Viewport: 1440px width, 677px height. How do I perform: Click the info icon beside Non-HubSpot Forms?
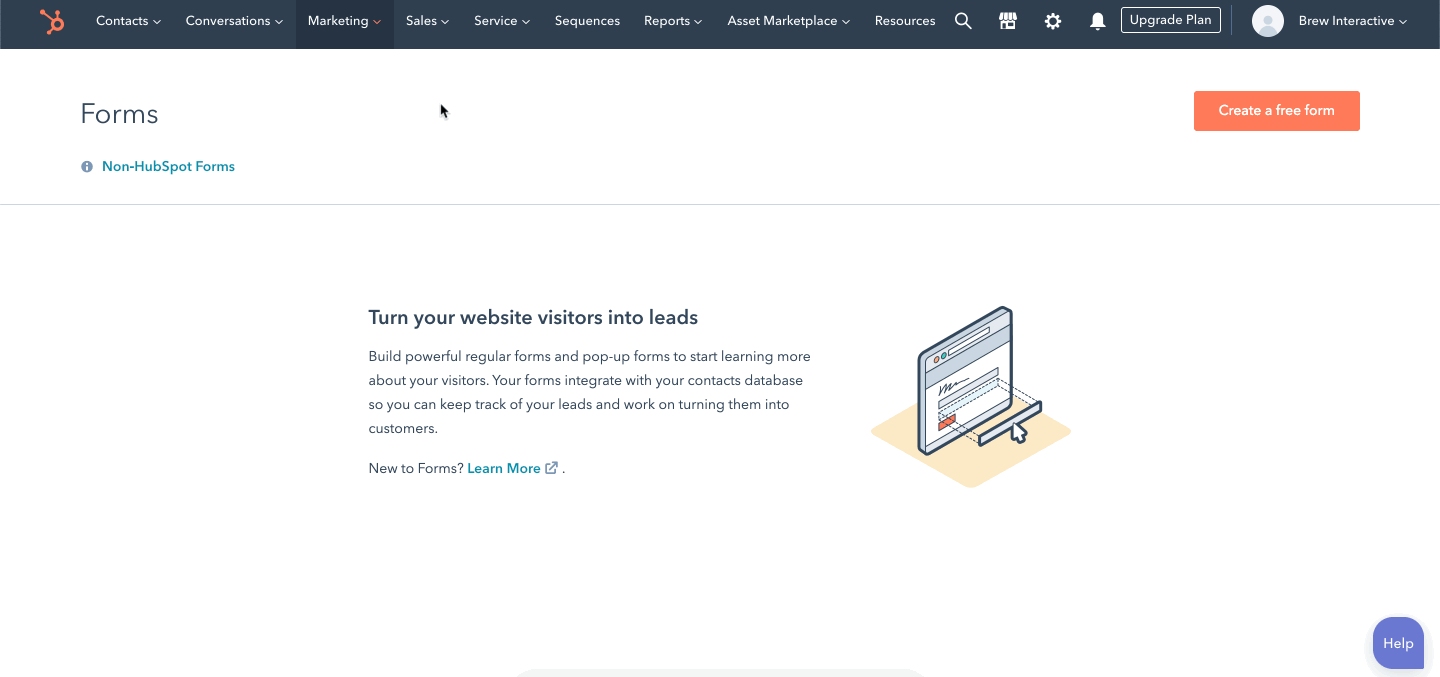87,167
